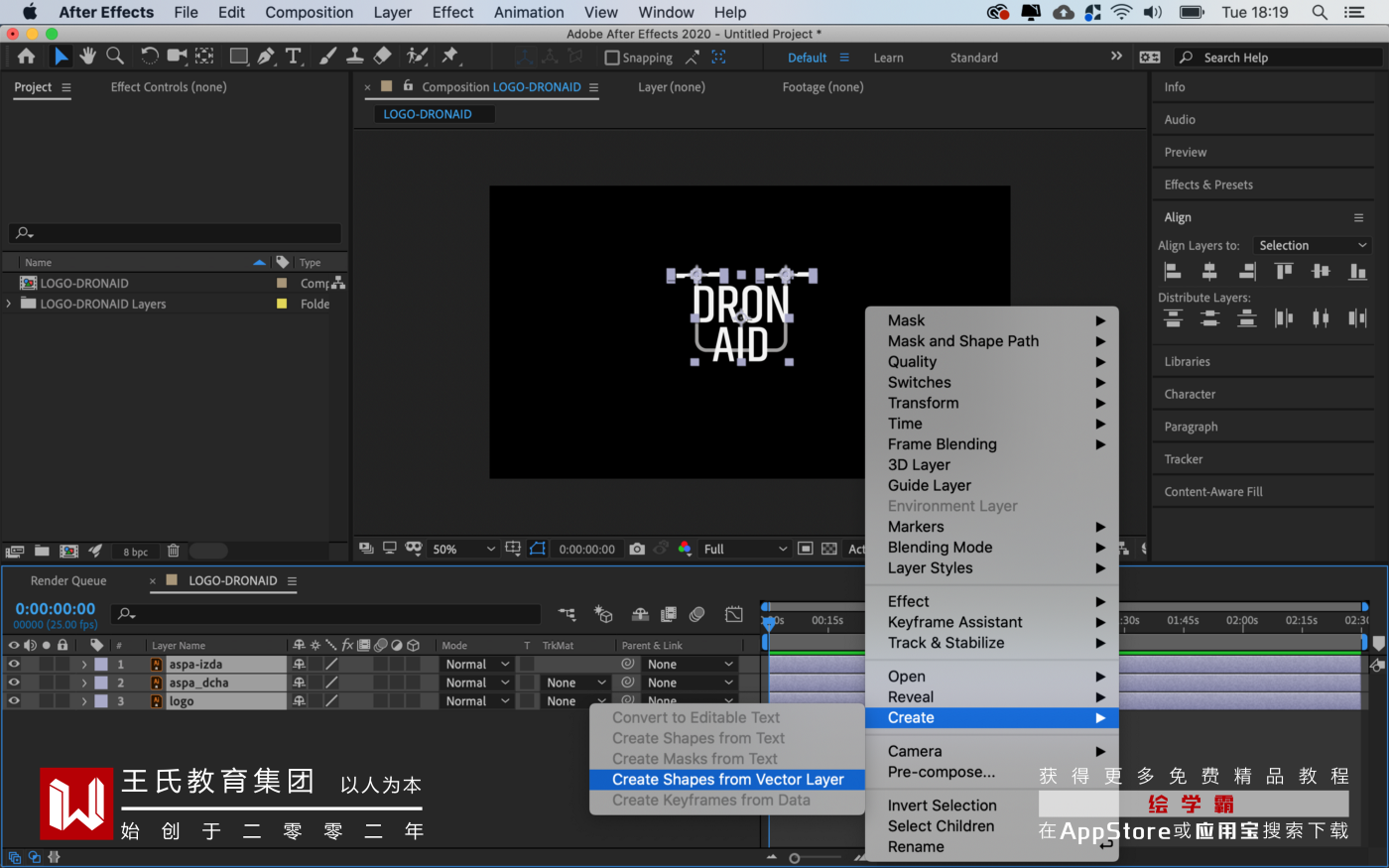
Task: Click align left edges icon
Action: pos(1173,271)
